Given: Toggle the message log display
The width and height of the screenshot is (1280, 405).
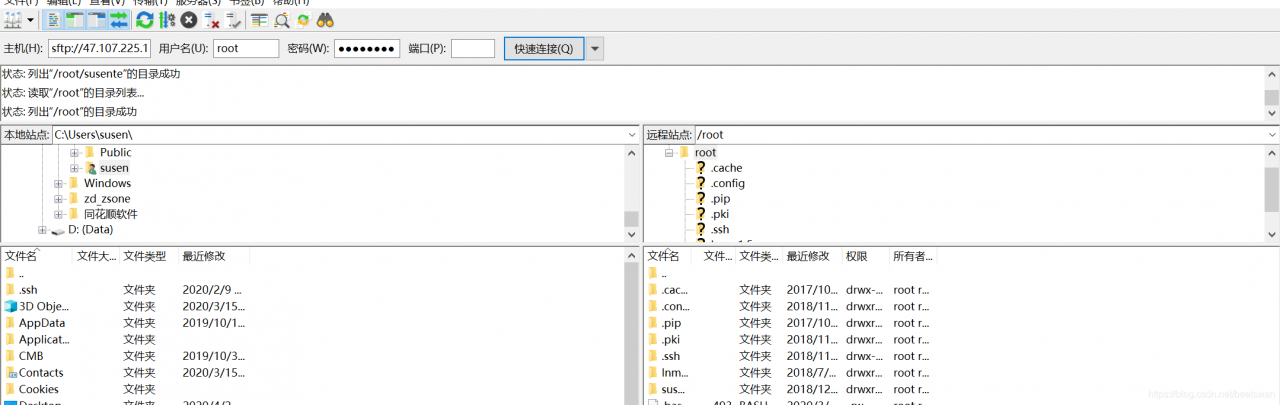Looking at the screenshot, I should [x=54, y=19].
